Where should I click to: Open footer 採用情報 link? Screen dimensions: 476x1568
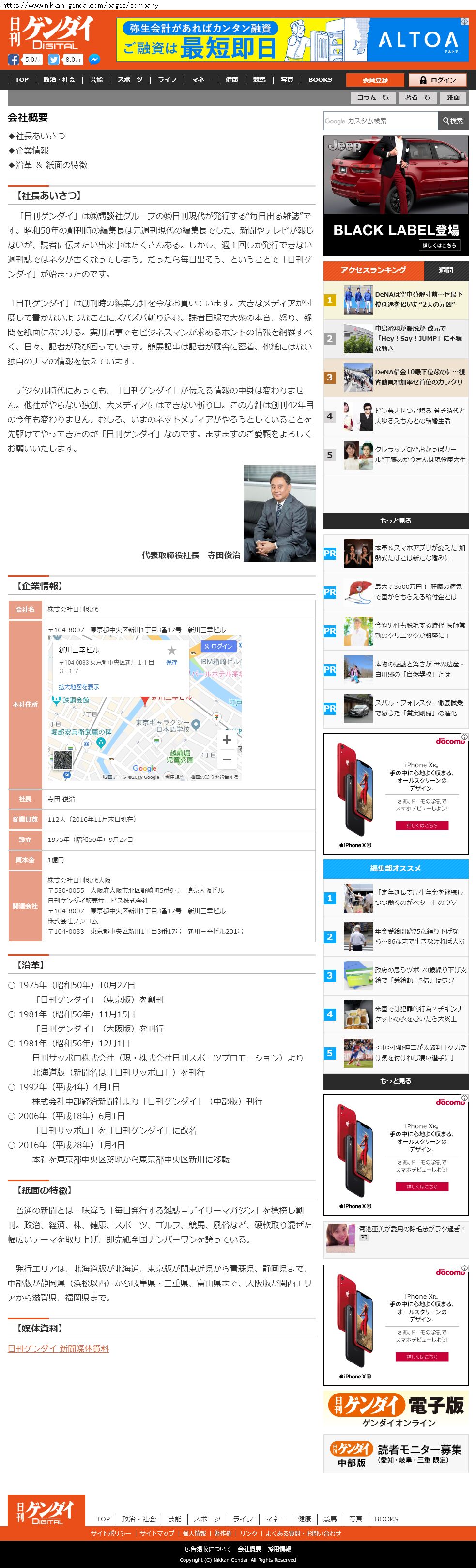(279, 1549)
